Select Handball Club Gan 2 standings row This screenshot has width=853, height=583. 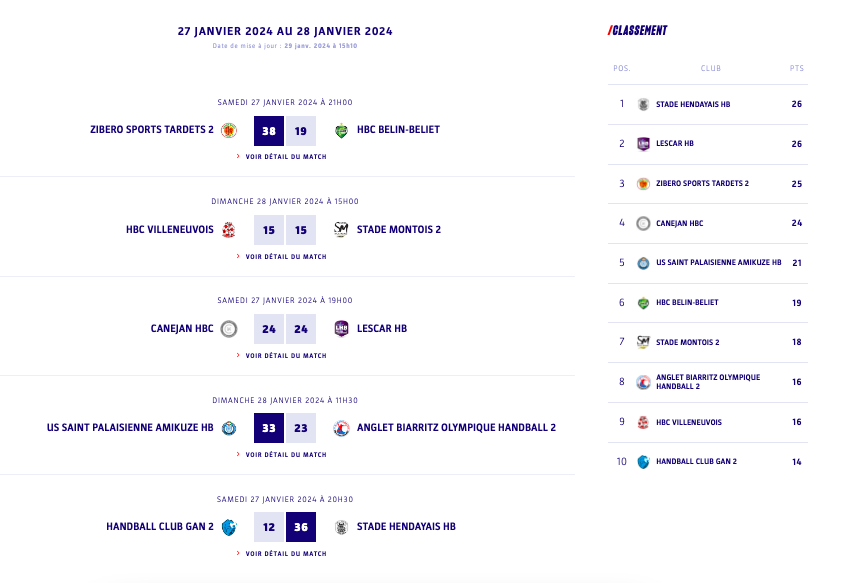pyautogui.click(x=696, y=462)
